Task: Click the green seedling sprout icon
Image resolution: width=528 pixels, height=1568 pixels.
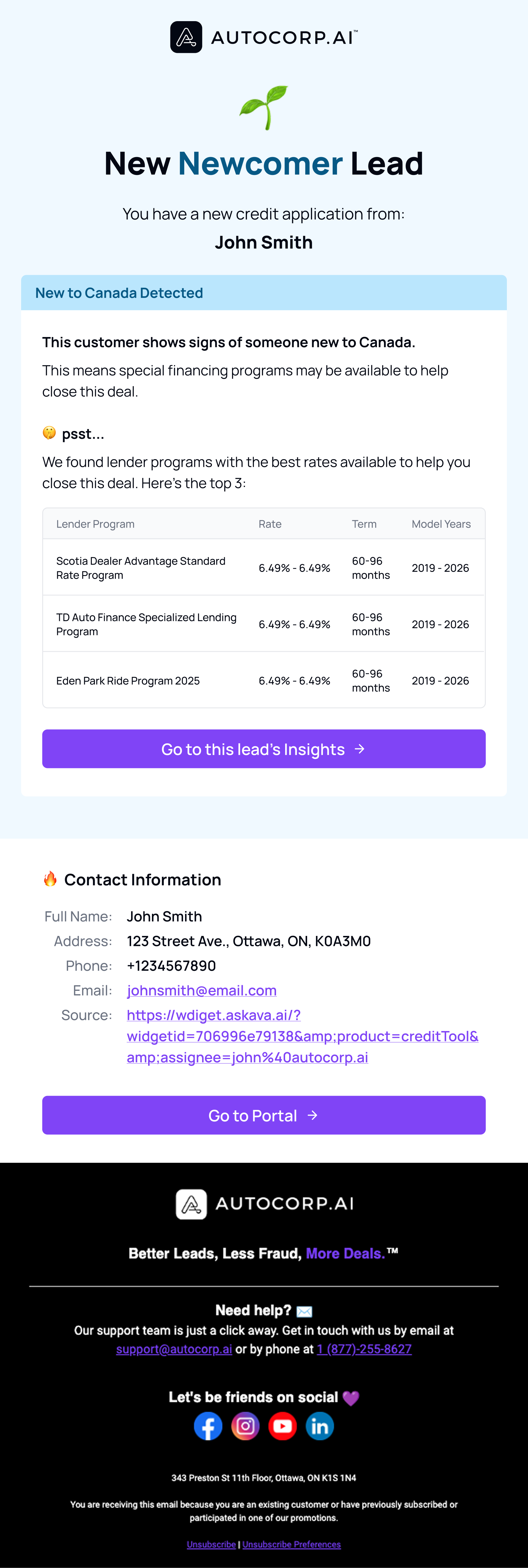Action: (x=263, y=108)
